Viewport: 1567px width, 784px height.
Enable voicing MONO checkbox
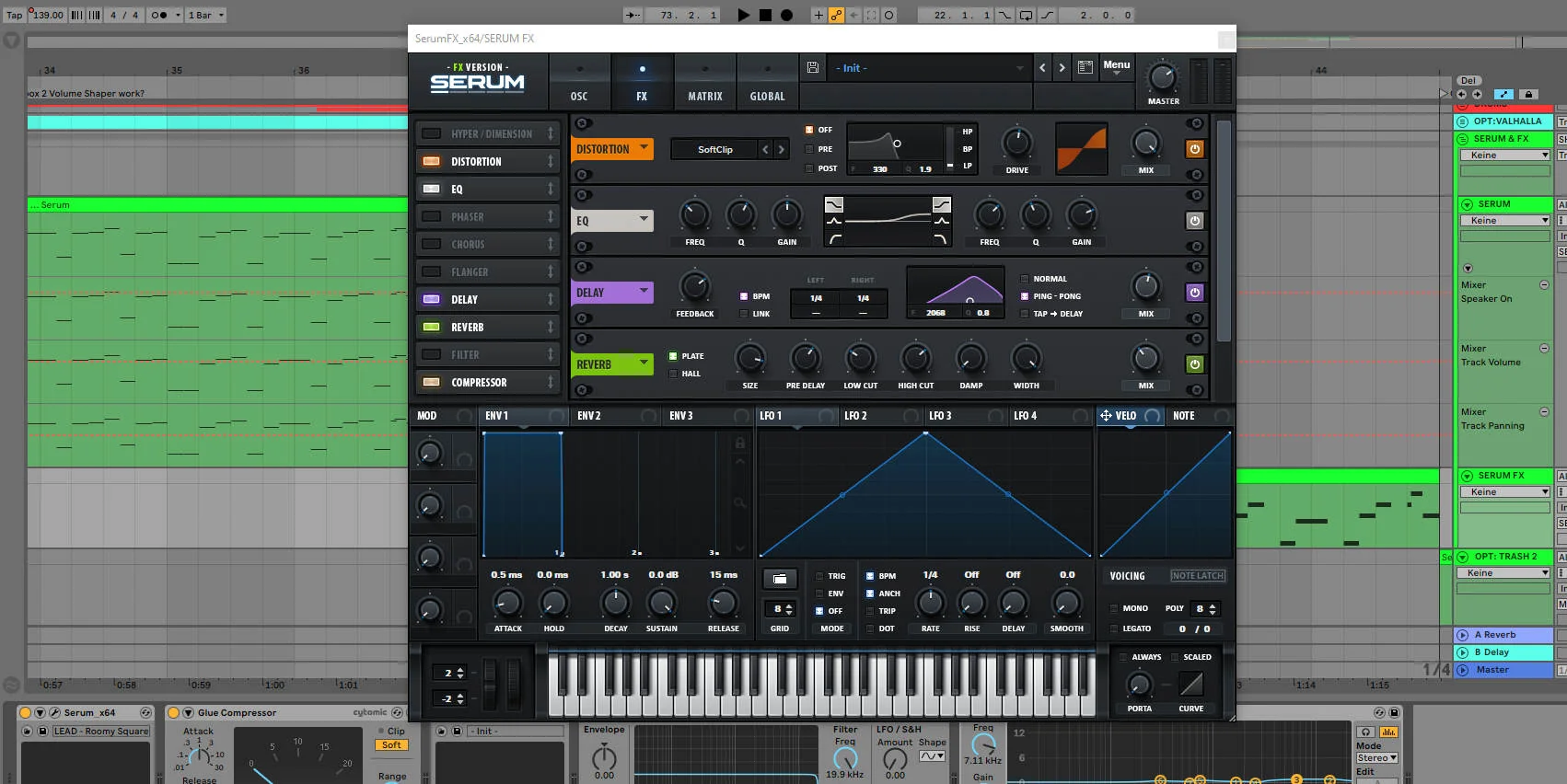point(1114,608)
